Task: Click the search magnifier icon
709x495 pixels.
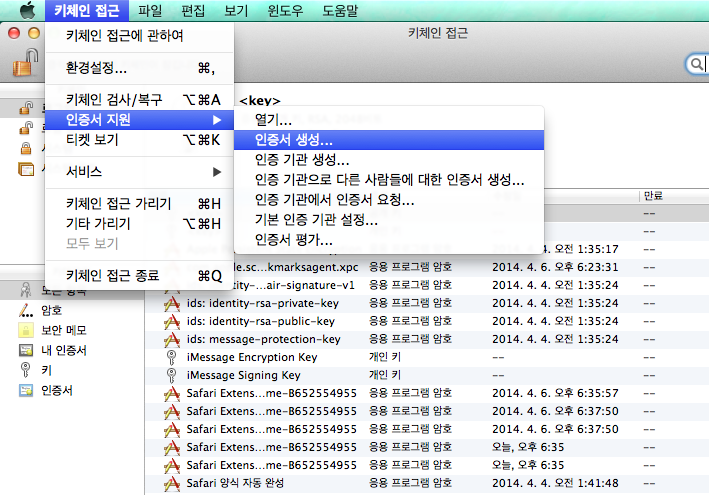Action: point(697,64)
